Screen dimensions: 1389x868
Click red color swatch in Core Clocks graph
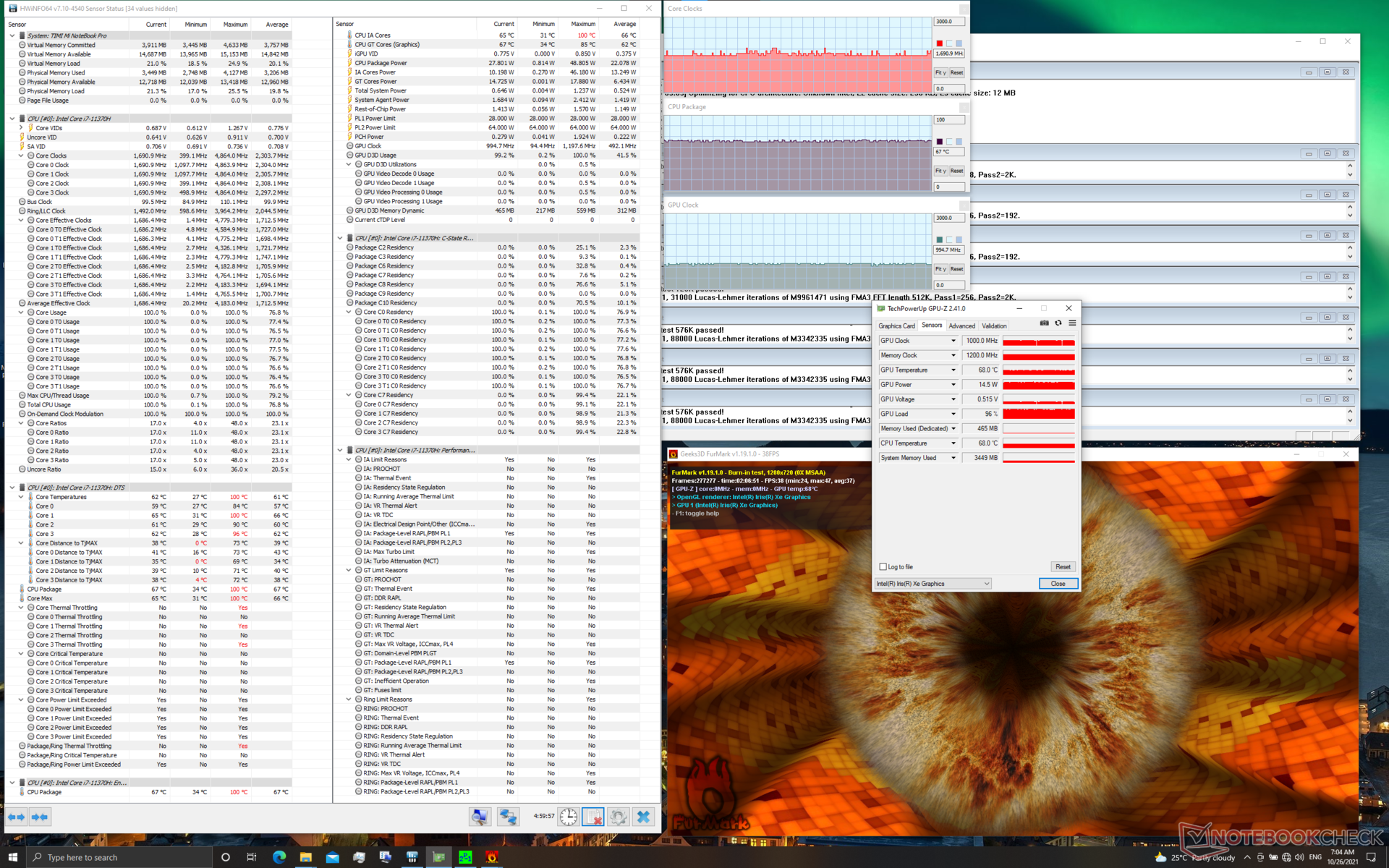pyautogui.click(x=940, y=43)
